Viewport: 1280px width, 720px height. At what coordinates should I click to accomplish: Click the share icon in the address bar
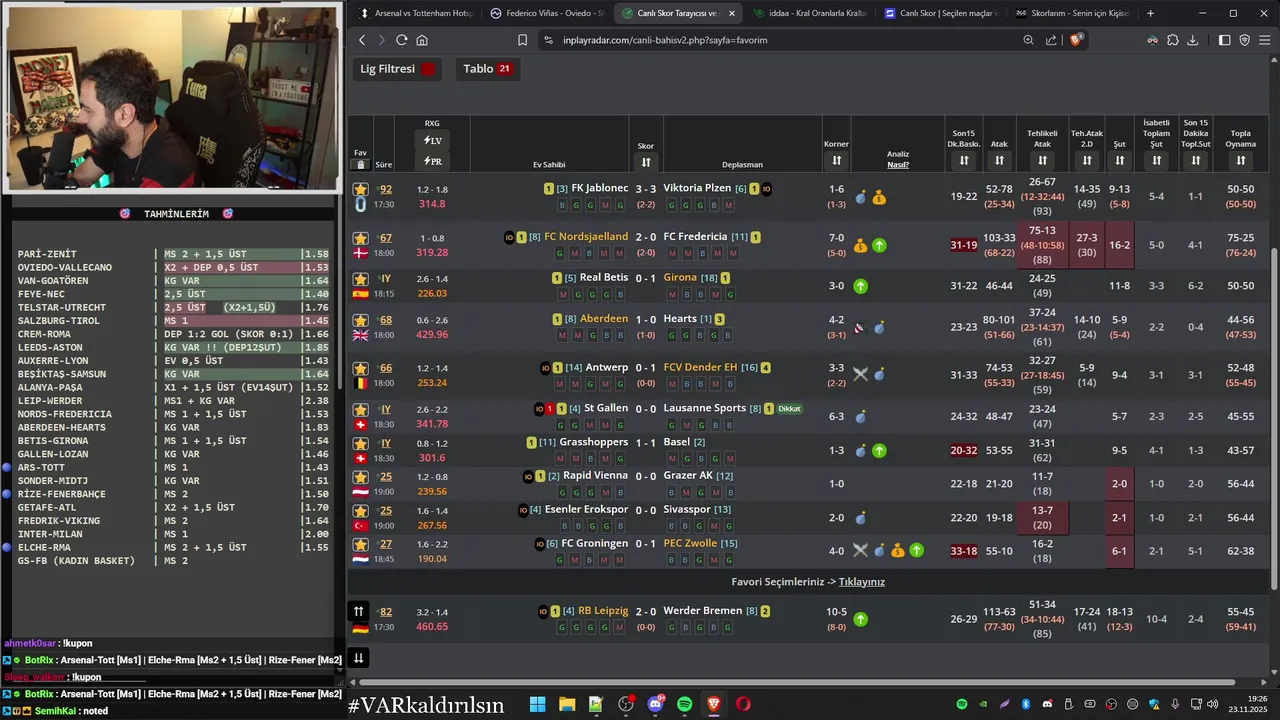[1051, 40]
